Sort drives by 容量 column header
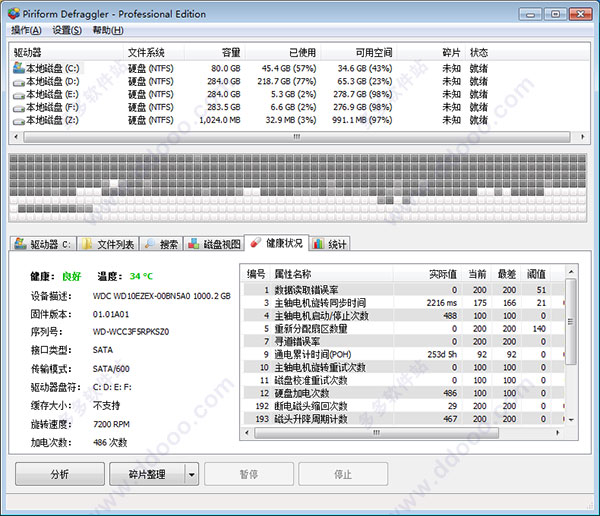Viewport: 600px width, 516px height. tap(215, 52)
